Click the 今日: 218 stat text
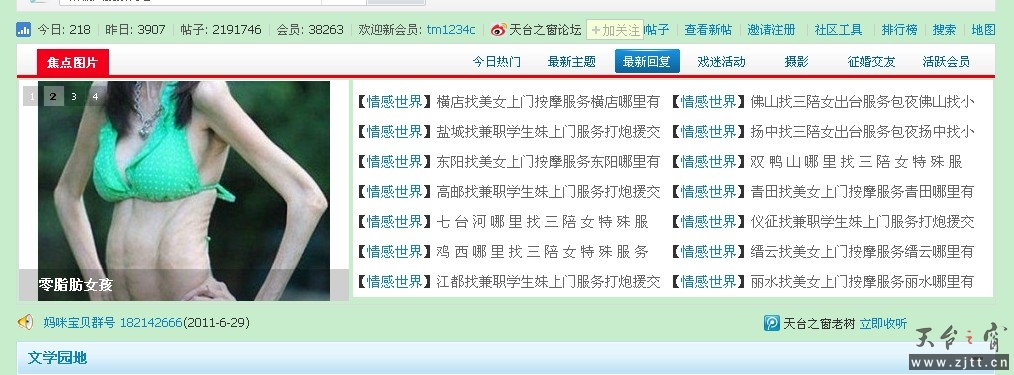1014x375 pixels. tap(64, 30)
